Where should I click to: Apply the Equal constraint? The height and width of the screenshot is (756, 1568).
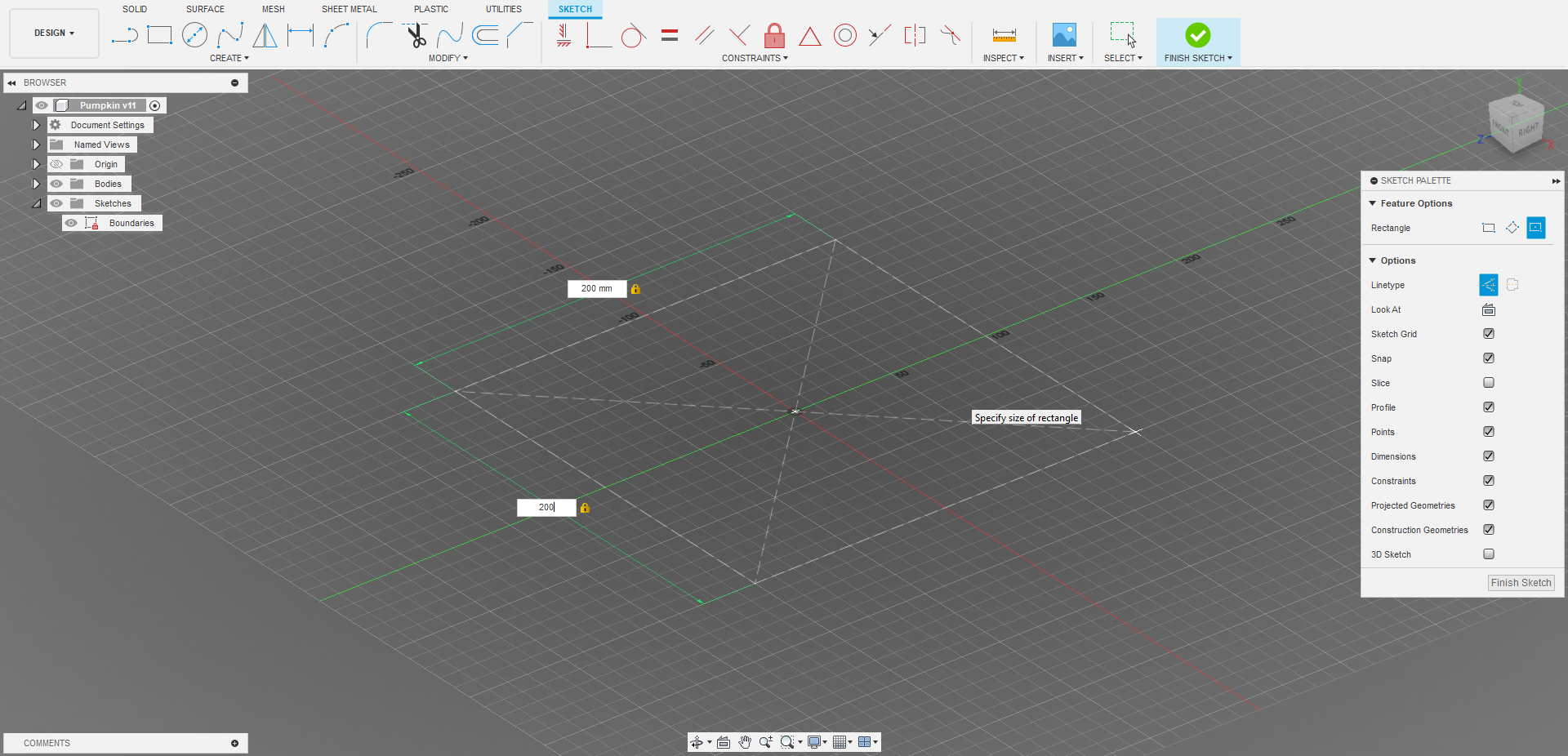[670, 35]
